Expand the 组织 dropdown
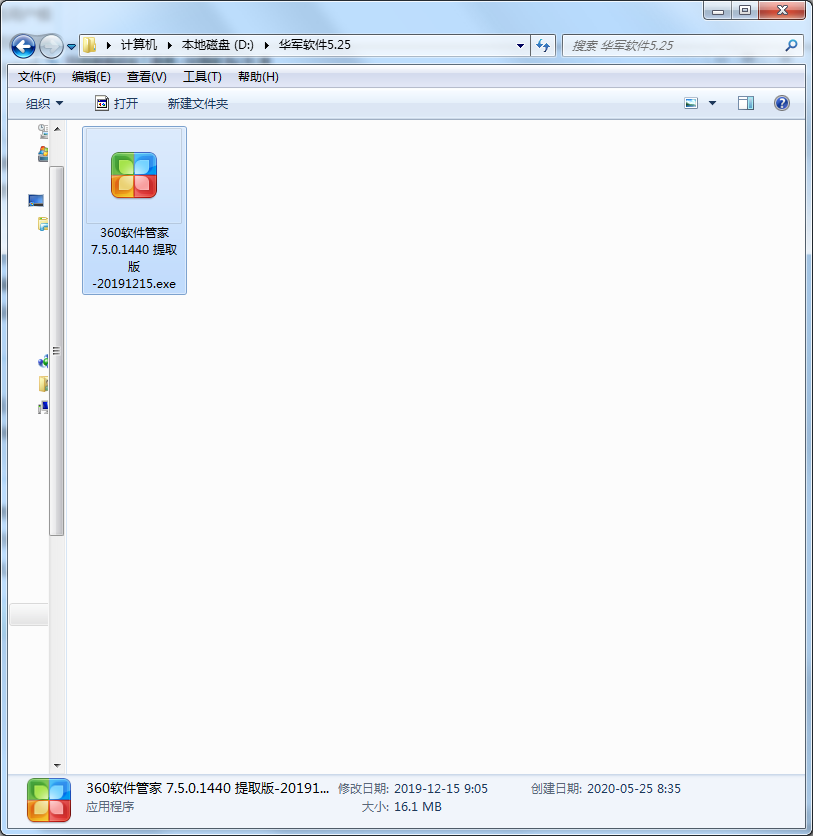This screenshot has width=813, height=836. click(44, 103)
